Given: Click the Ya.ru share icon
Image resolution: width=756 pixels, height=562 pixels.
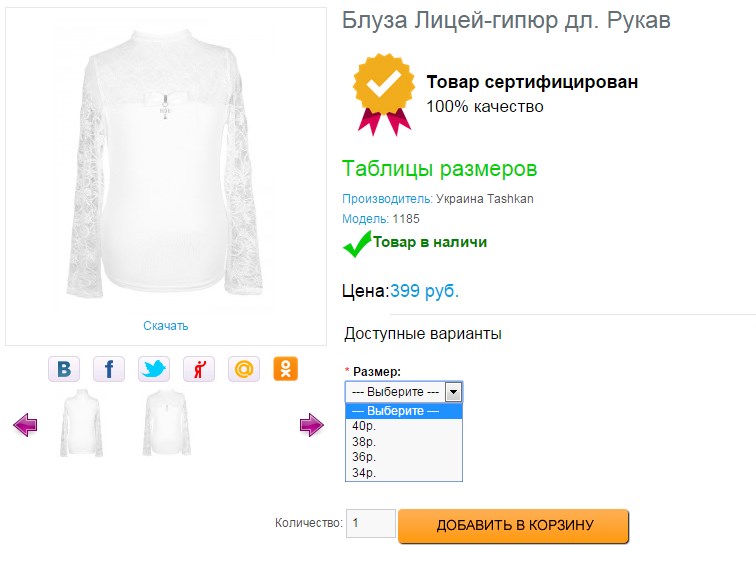Looking at the screenshot, I should [x=199, y=369].
